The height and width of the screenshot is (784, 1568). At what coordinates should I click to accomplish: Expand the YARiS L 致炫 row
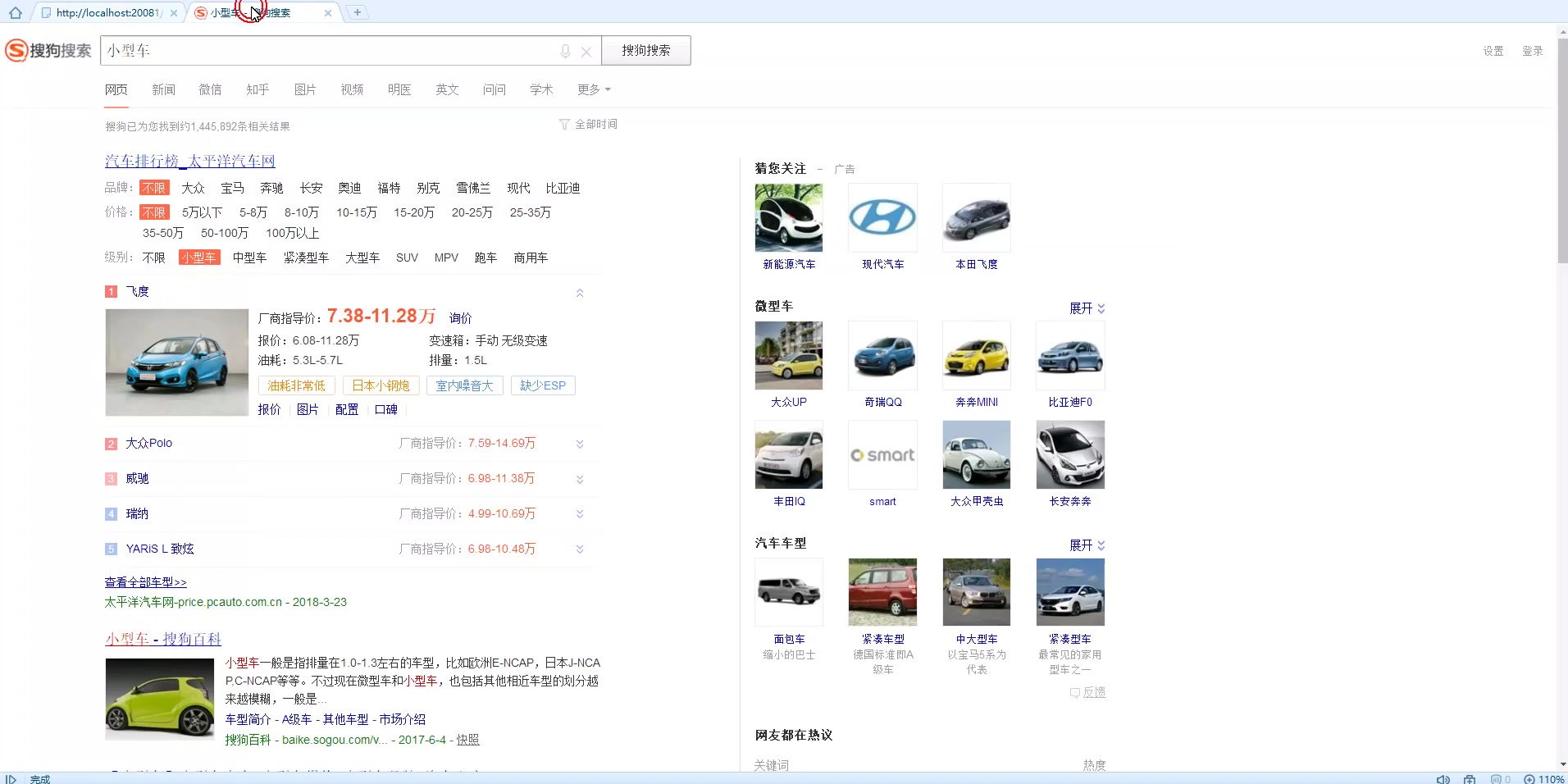(x=580, y=549)
